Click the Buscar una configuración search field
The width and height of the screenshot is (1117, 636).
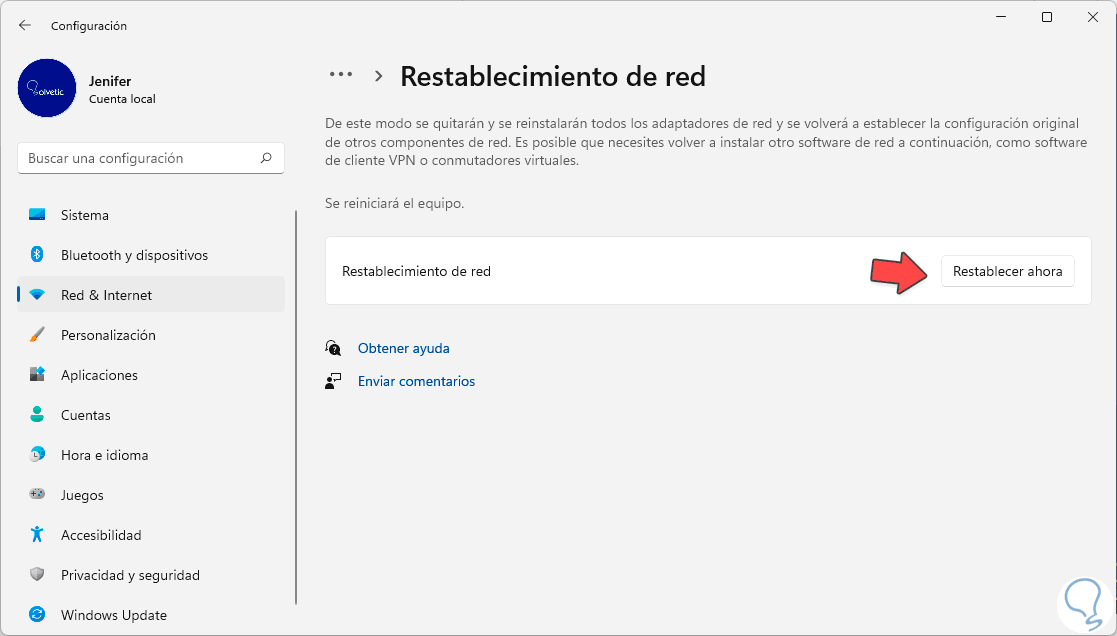coord(140,158)
